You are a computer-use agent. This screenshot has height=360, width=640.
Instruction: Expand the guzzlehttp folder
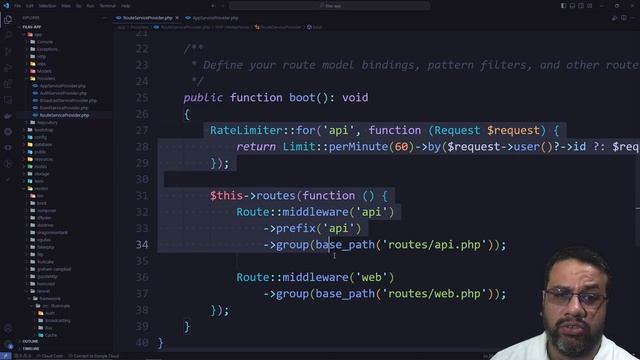(47, 276)
